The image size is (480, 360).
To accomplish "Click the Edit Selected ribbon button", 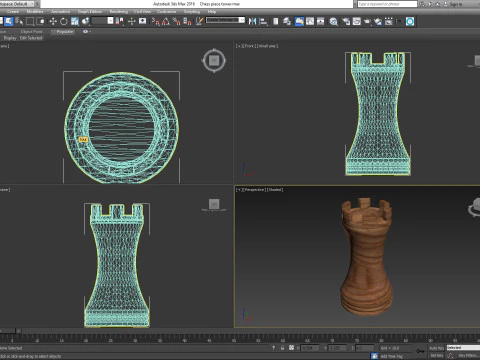I will click(x=31, y=38).
